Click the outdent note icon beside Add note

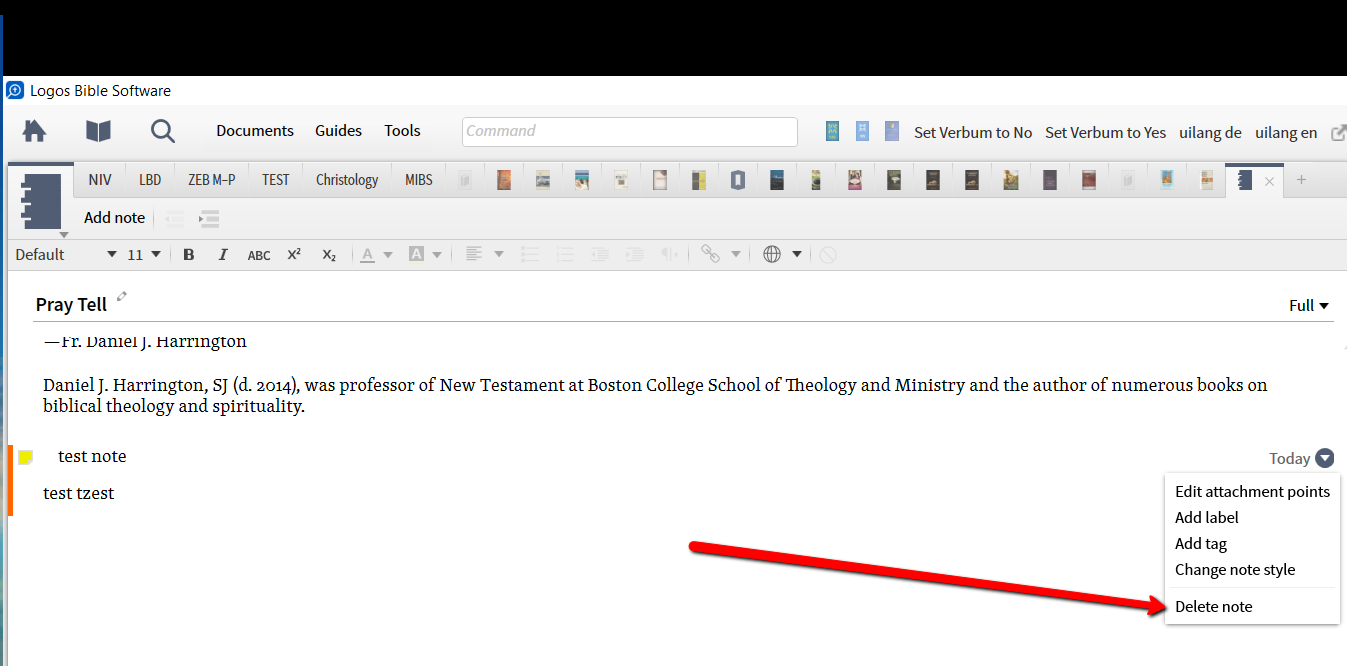click(x=174, y=218)
